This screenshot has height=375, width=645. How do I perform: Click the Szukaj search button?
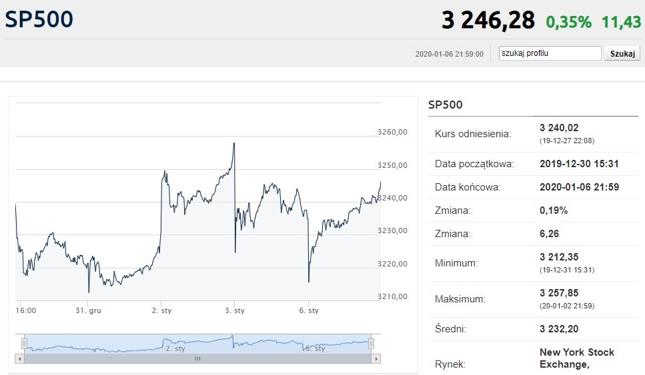(x=622, y=53)
